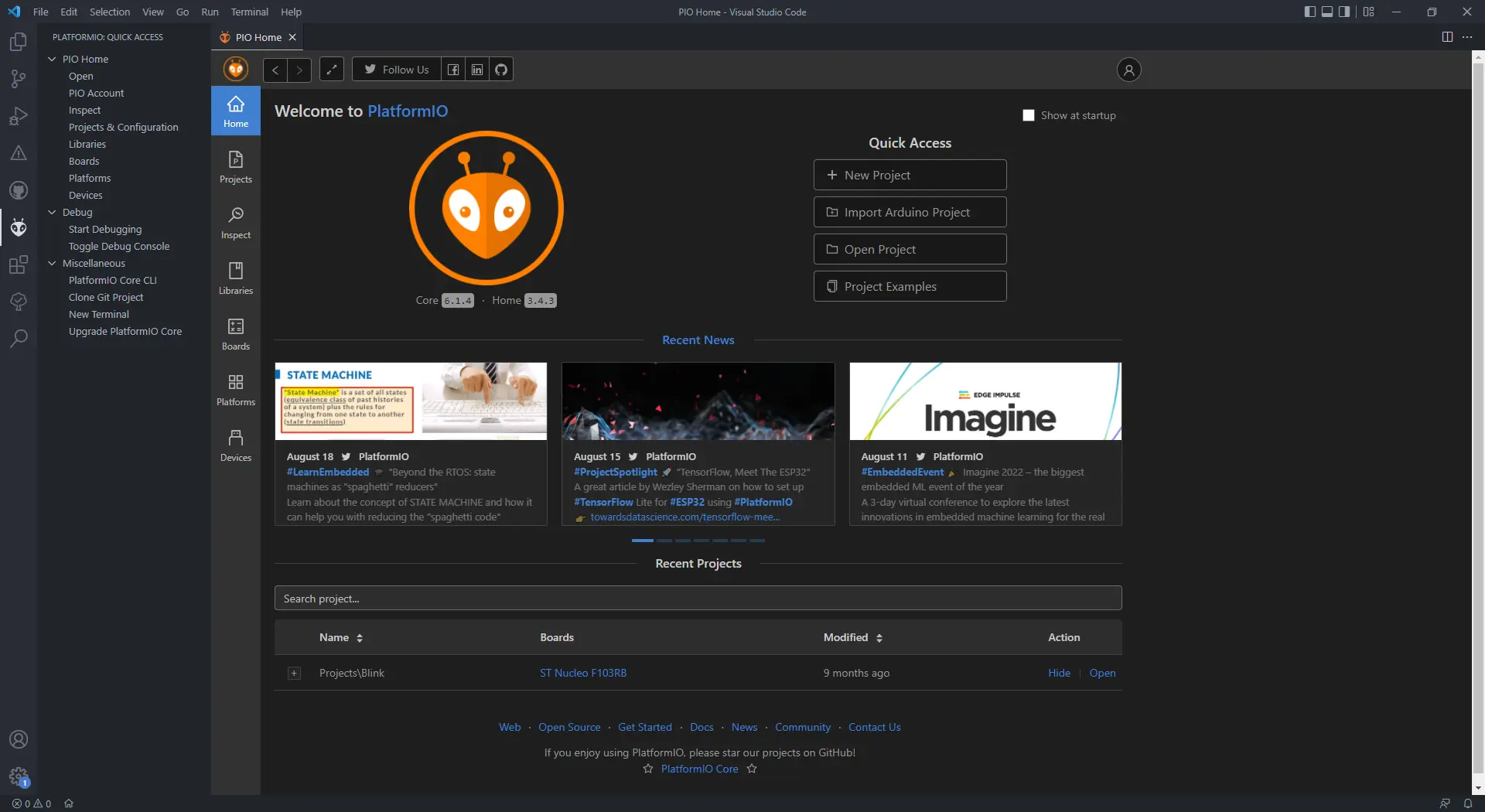Go to Inspect in PIO Home sidebar

pyautogui.click(x=236, y=223)
